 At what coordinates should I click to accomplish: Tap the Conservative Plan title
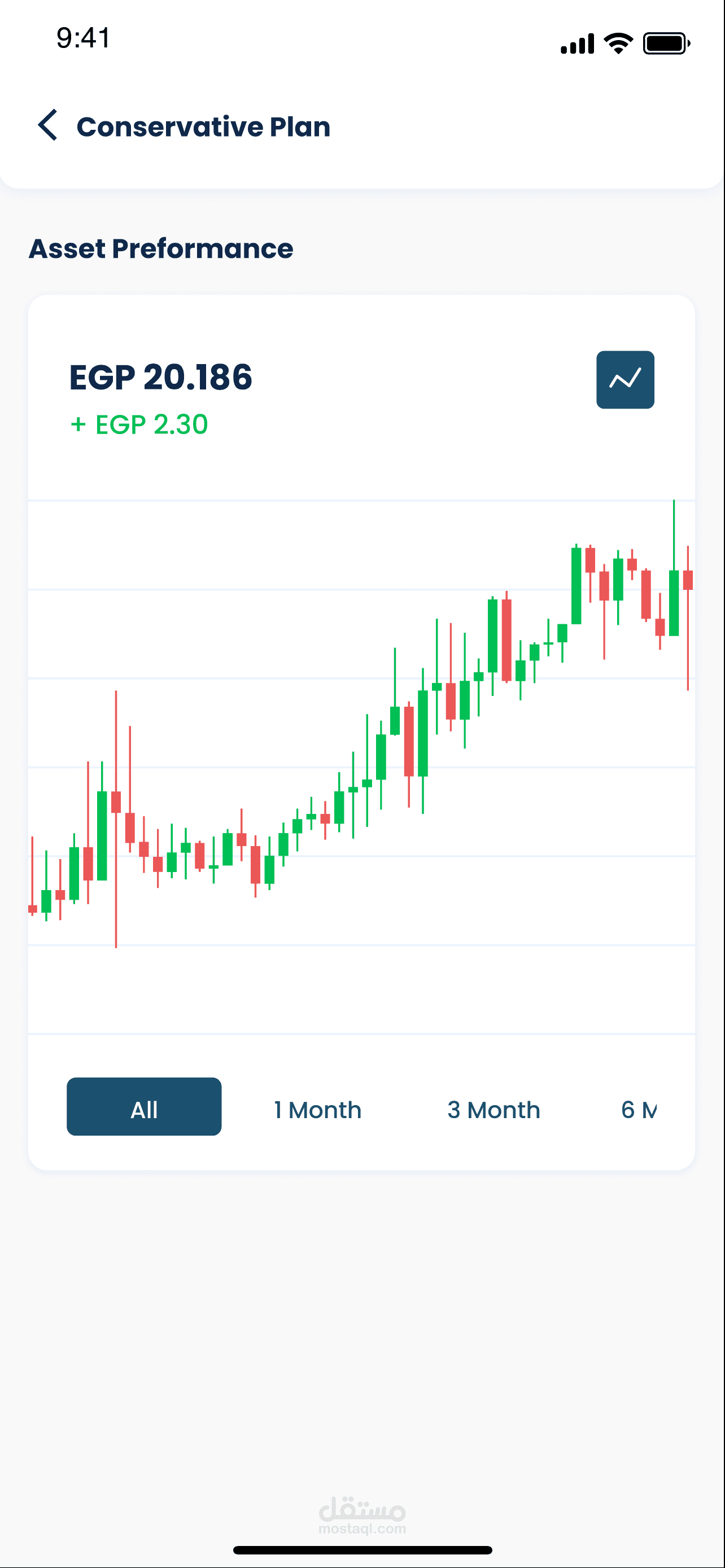tap(203, 126)
